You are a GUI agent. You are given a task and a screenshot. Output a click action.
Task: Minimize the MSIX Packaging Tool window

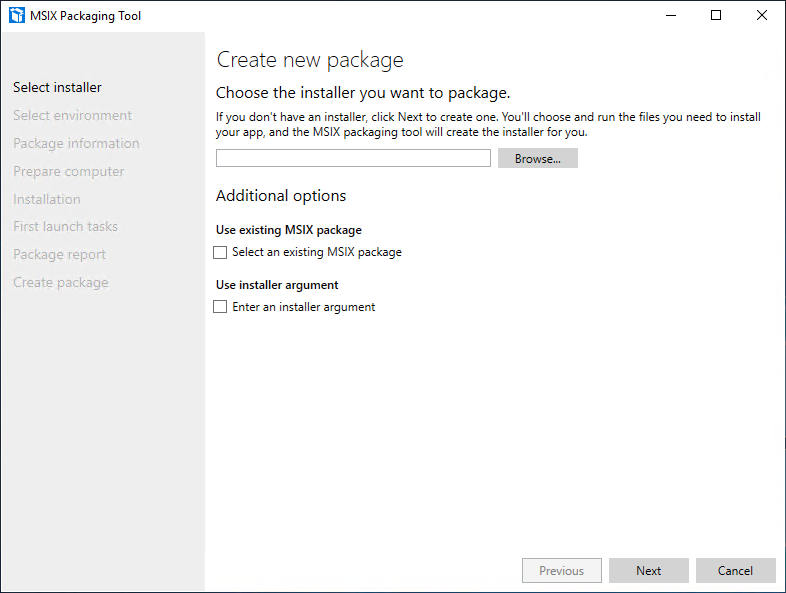(x=671, y=16)
